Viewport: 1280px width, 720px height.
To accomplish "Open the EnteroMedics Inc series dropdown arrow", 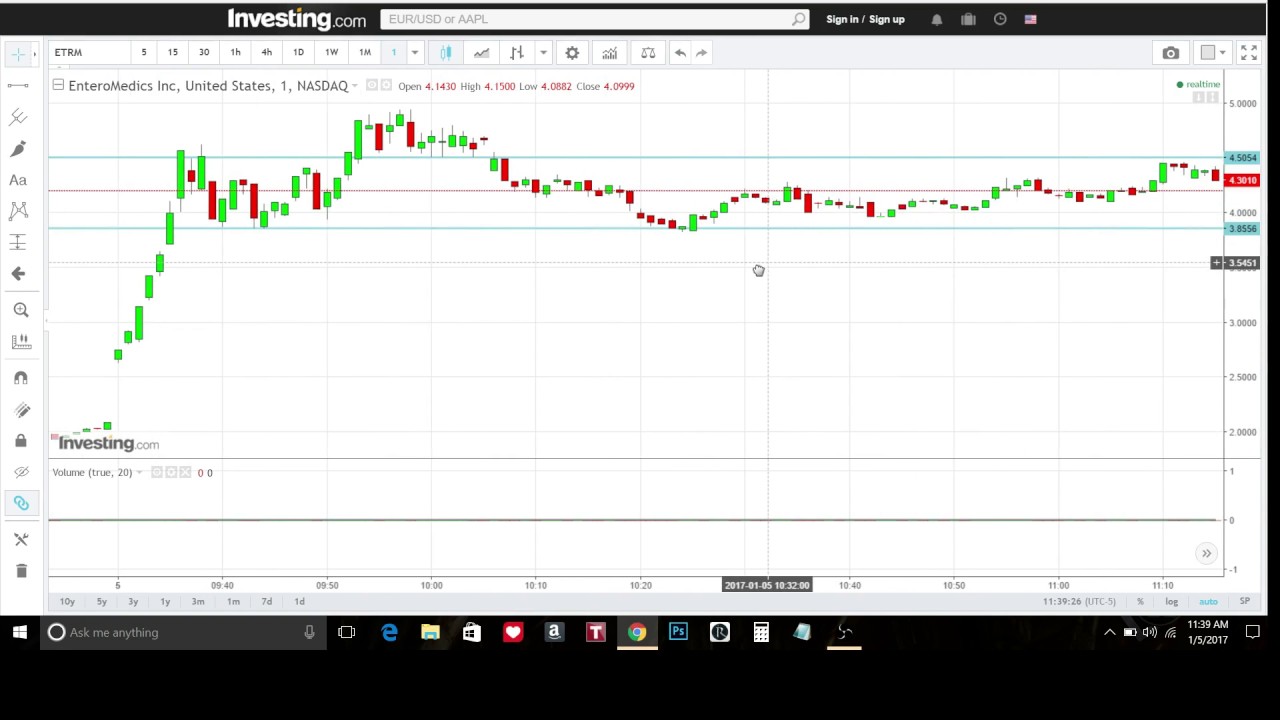I will [x=354, y=86].
